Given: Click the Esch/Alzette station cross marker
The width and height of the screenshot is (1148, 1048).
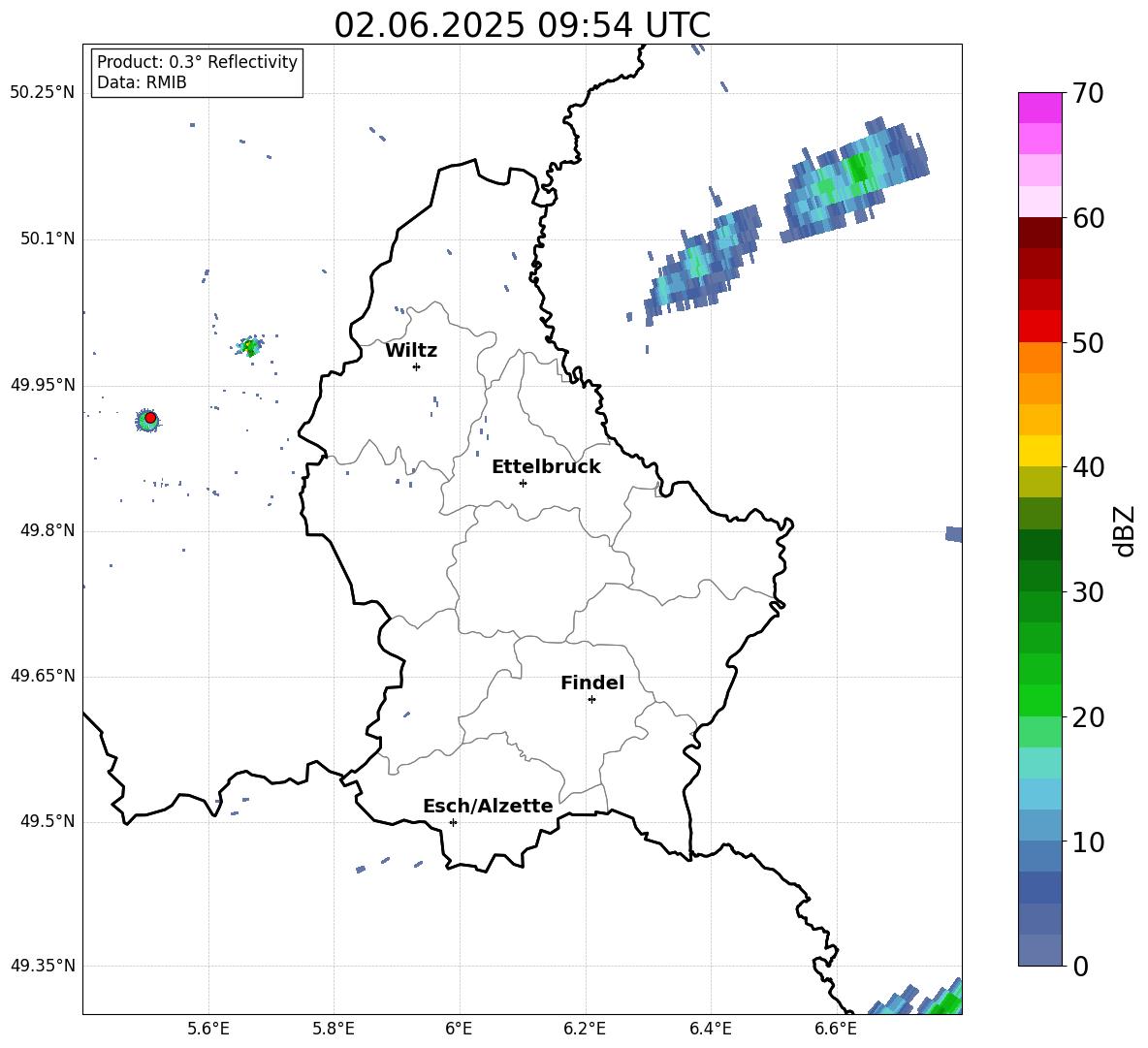Looking at the screenshot, I should (x=453, y=822).
